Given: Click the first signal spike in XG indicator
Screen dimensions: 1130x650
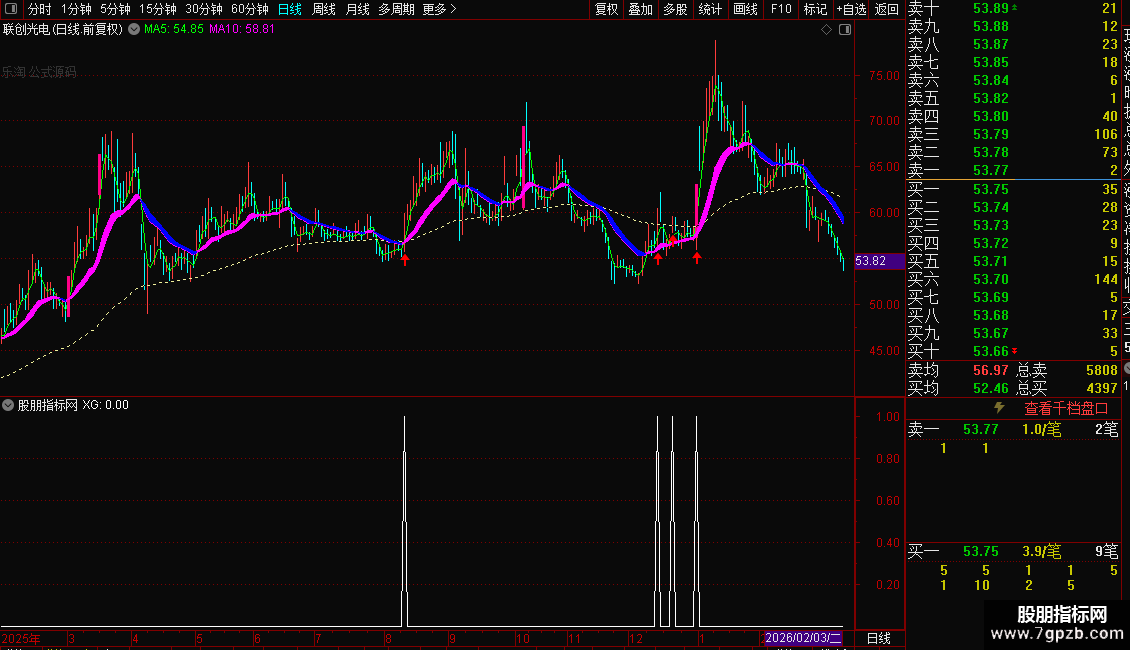Looking at the screenshot, I should 404,519.
